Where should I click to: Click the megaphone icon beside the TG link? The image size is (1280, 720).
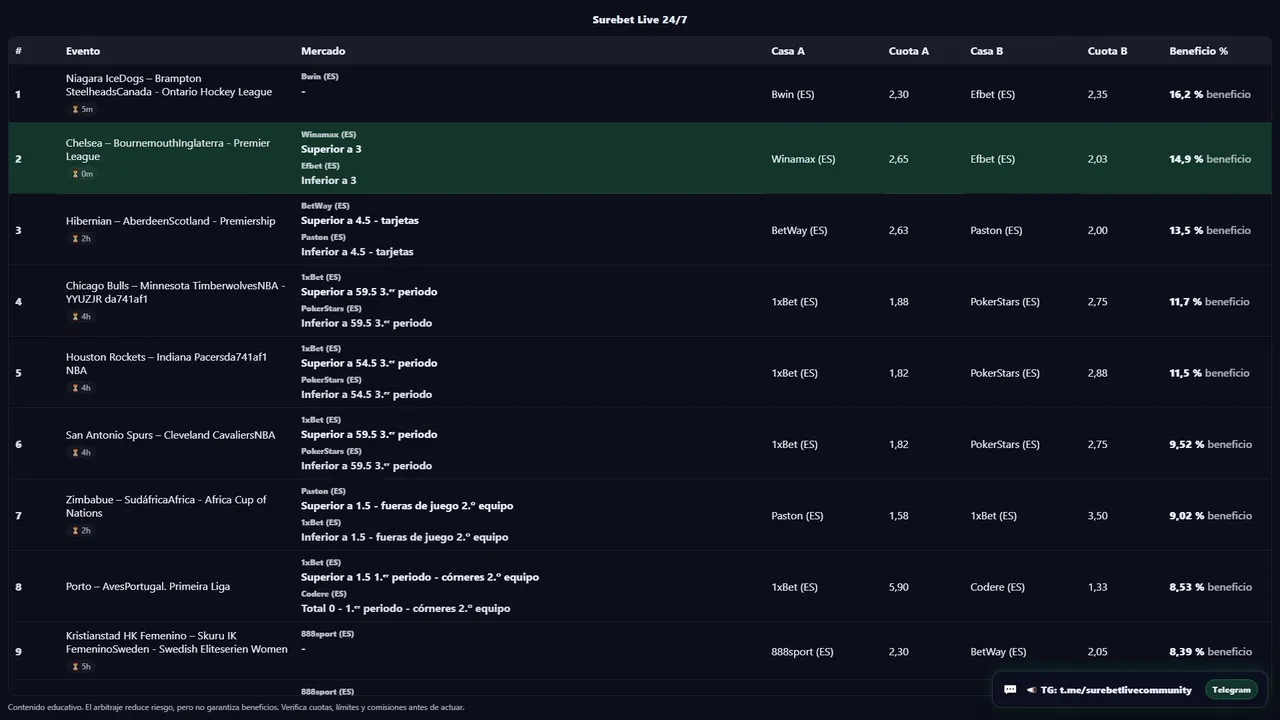(1030, 690)
